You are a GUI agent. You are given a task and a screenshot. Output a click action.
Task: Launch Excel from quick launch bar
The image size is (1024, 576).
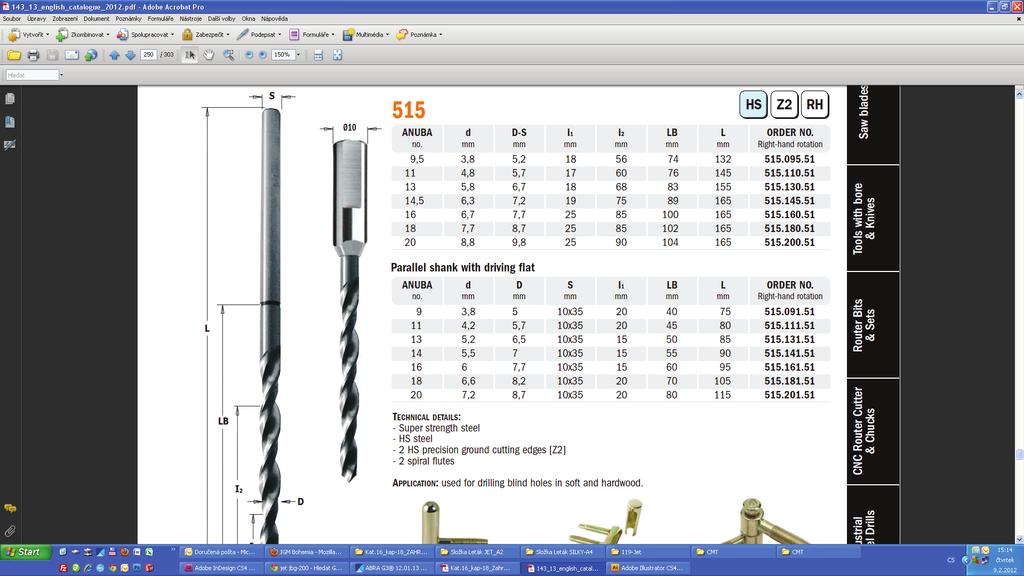149,552
